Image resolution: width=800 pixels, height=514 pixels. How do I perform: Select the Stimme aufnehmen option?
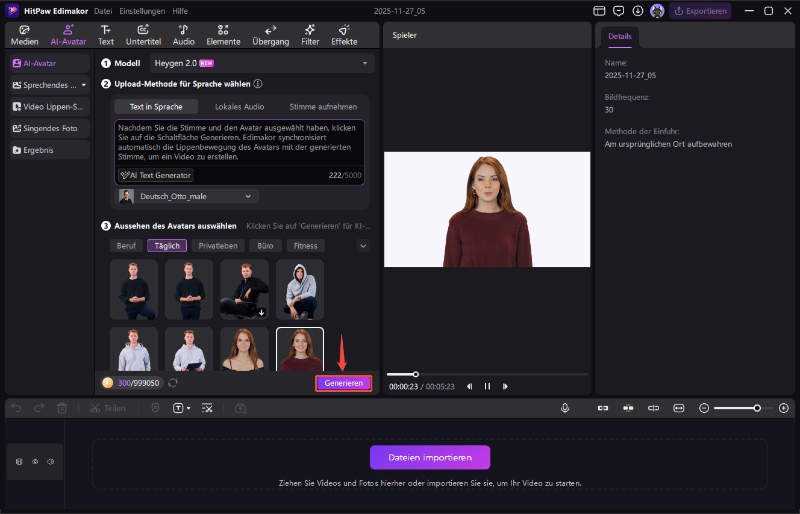point(323,107)
